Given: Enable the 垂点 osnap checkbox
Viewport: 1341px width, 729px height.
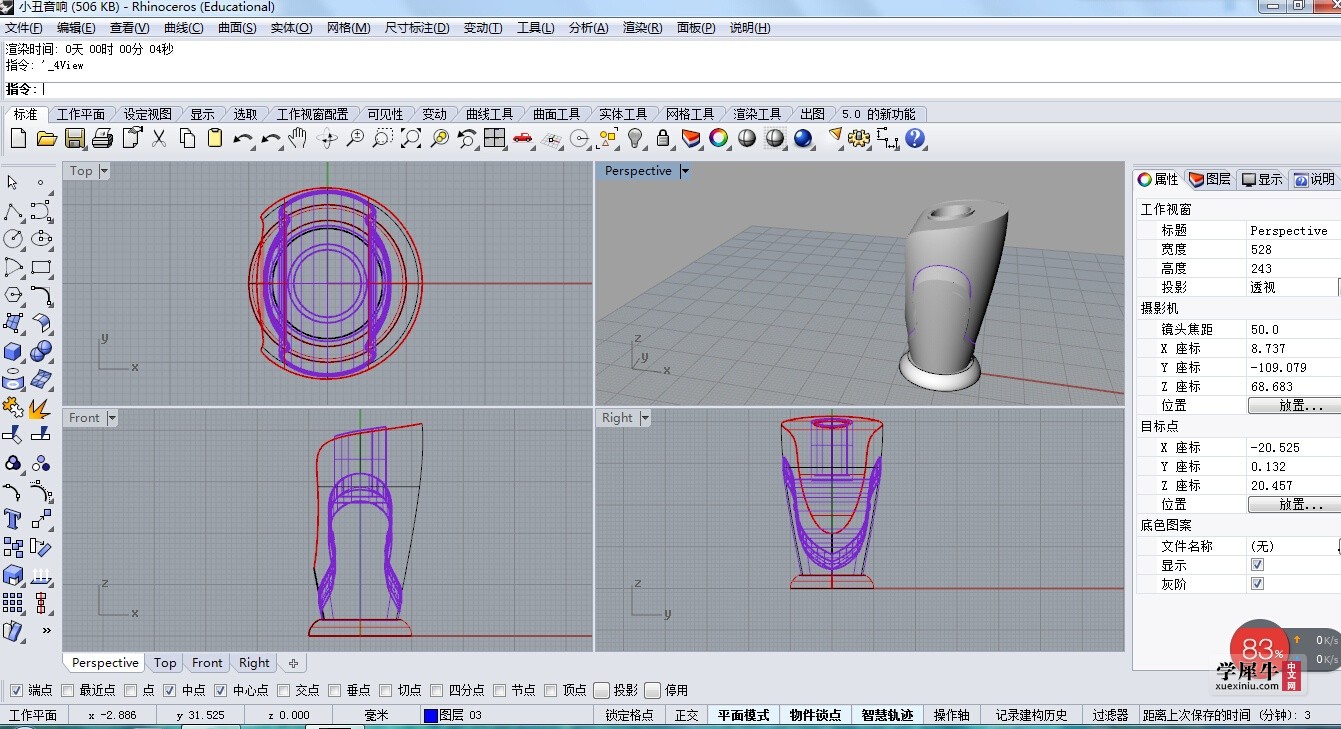Looking at the screenshot, I should click(x=334, y=690).
